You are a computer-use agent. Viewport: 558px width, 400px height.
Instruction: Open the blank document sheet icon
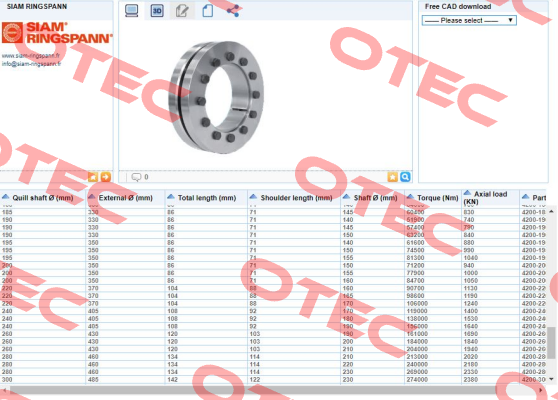click(207, 11)
